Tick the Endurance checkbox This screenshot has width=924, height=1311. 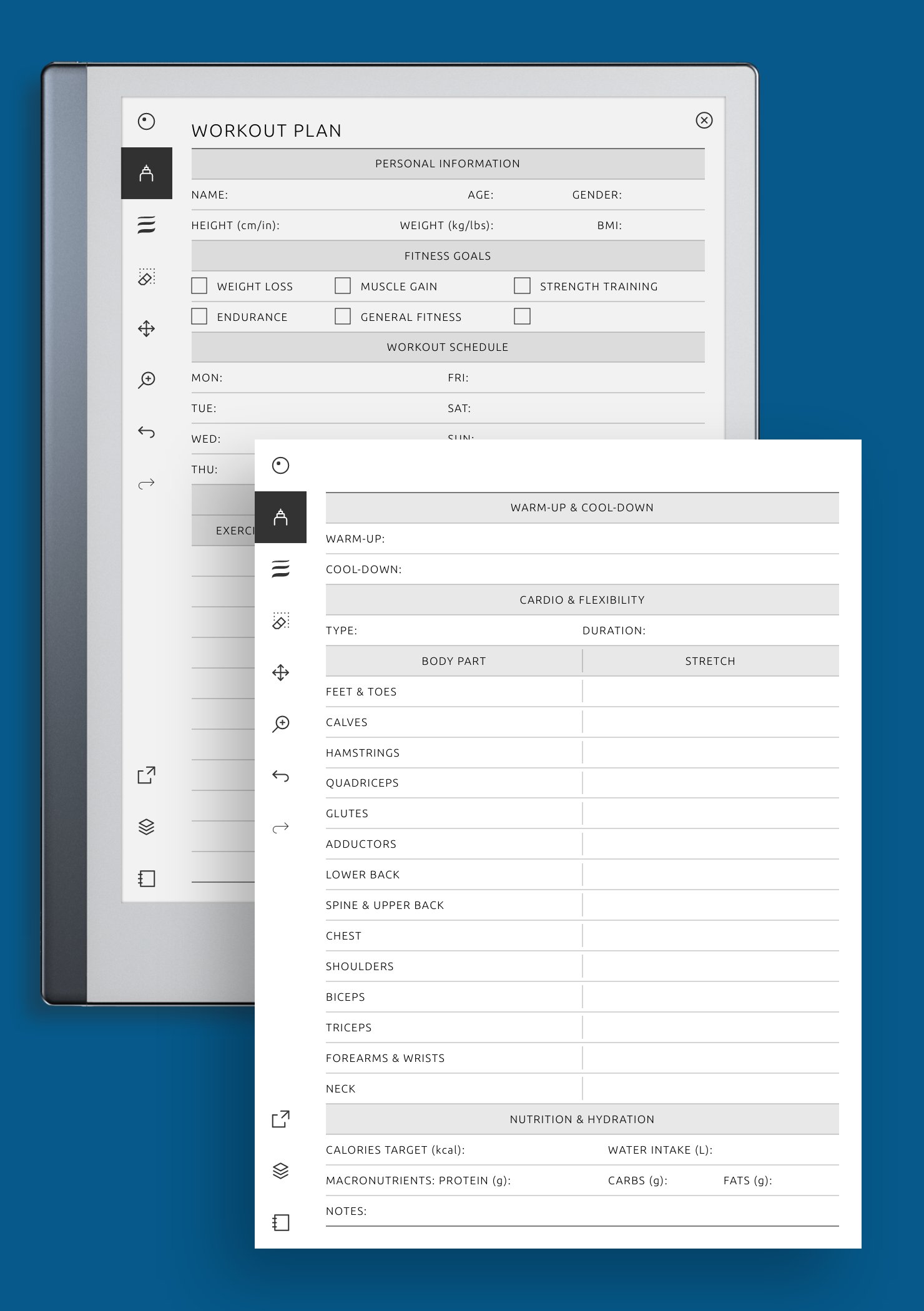coord(199,317)
